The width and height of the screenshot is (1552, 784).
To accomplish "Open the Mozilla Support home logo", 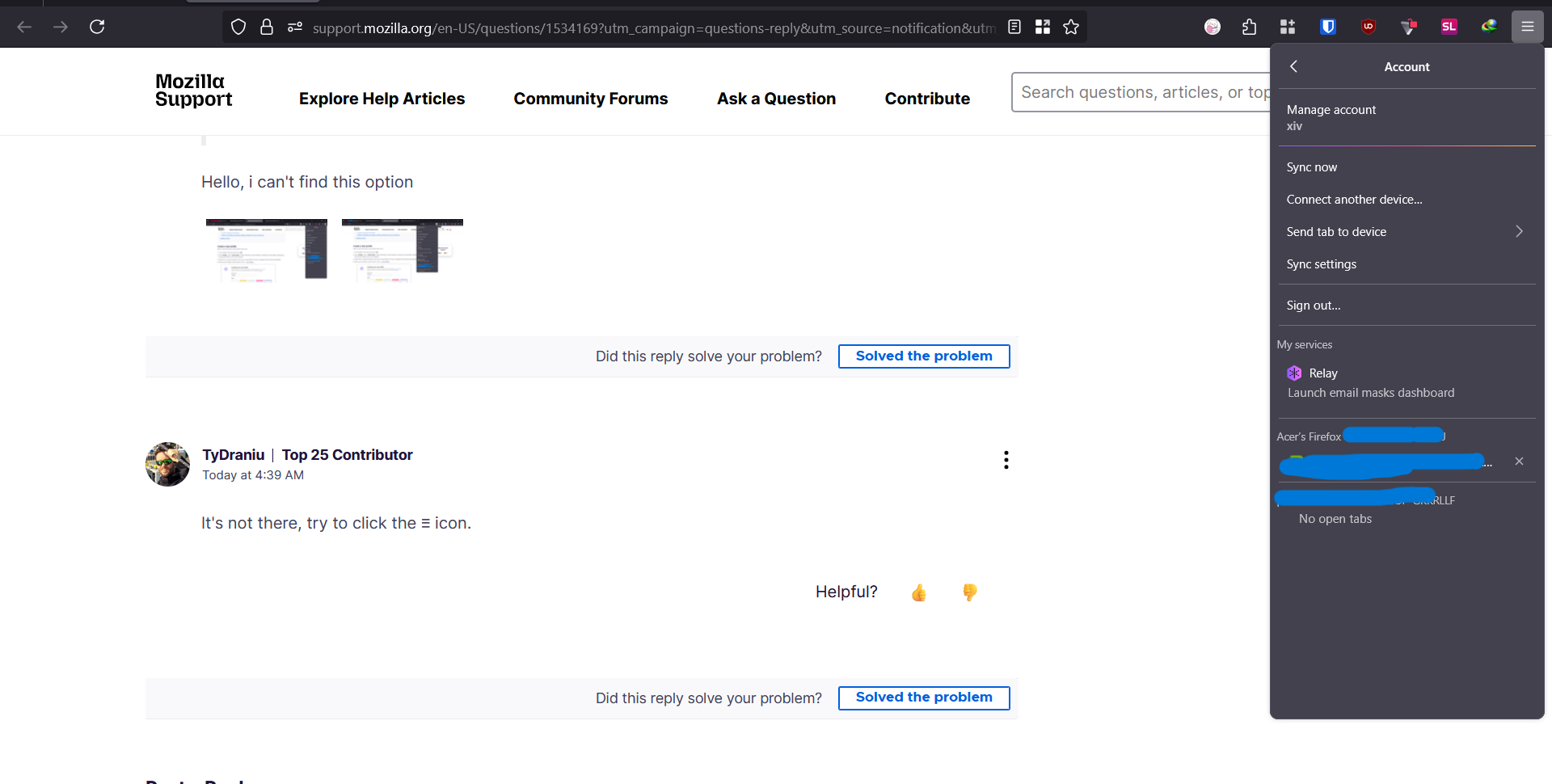I will click(x=193, y=91).
